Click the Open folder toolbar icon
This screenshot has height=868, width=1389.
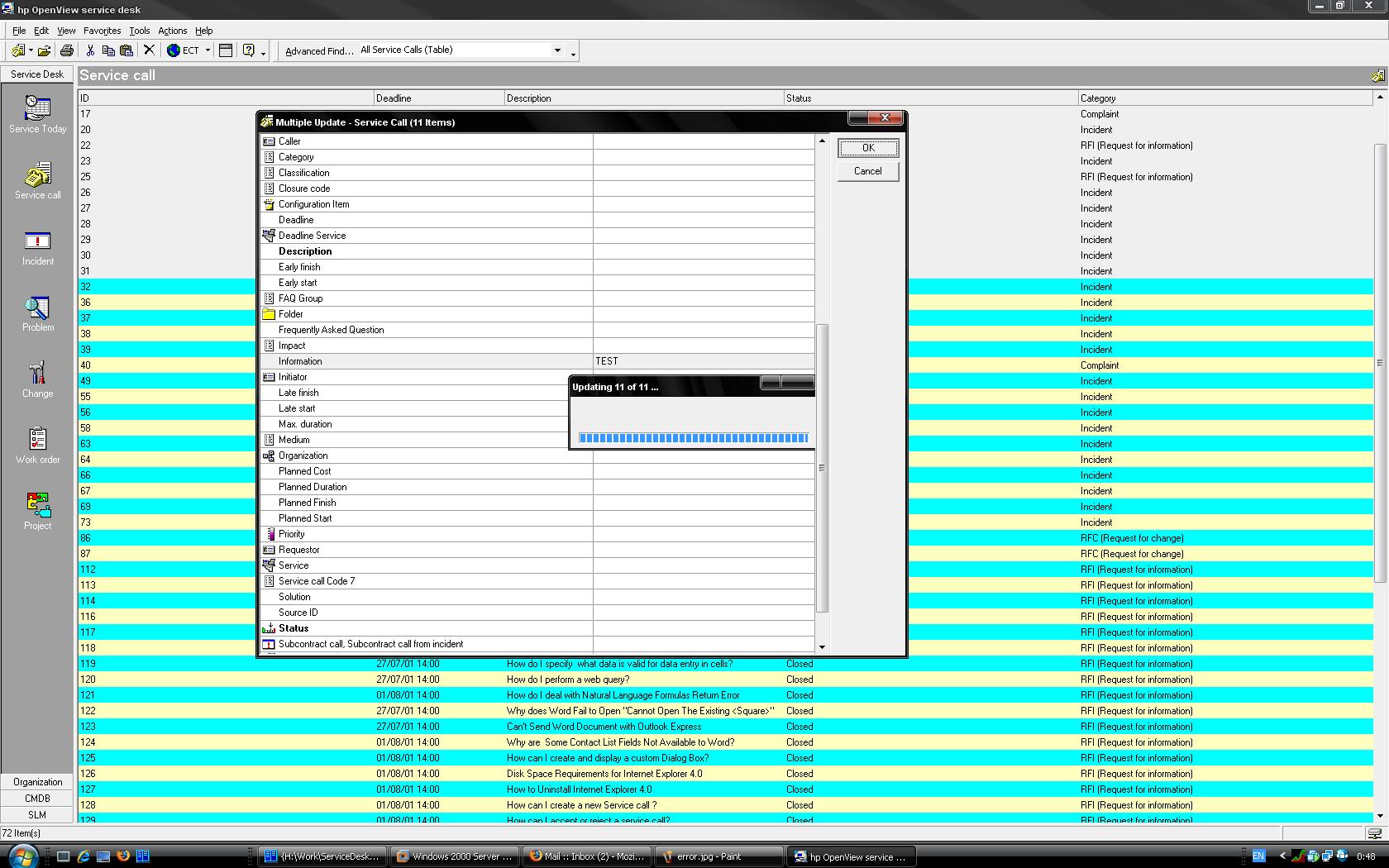(x=45, y=50)
